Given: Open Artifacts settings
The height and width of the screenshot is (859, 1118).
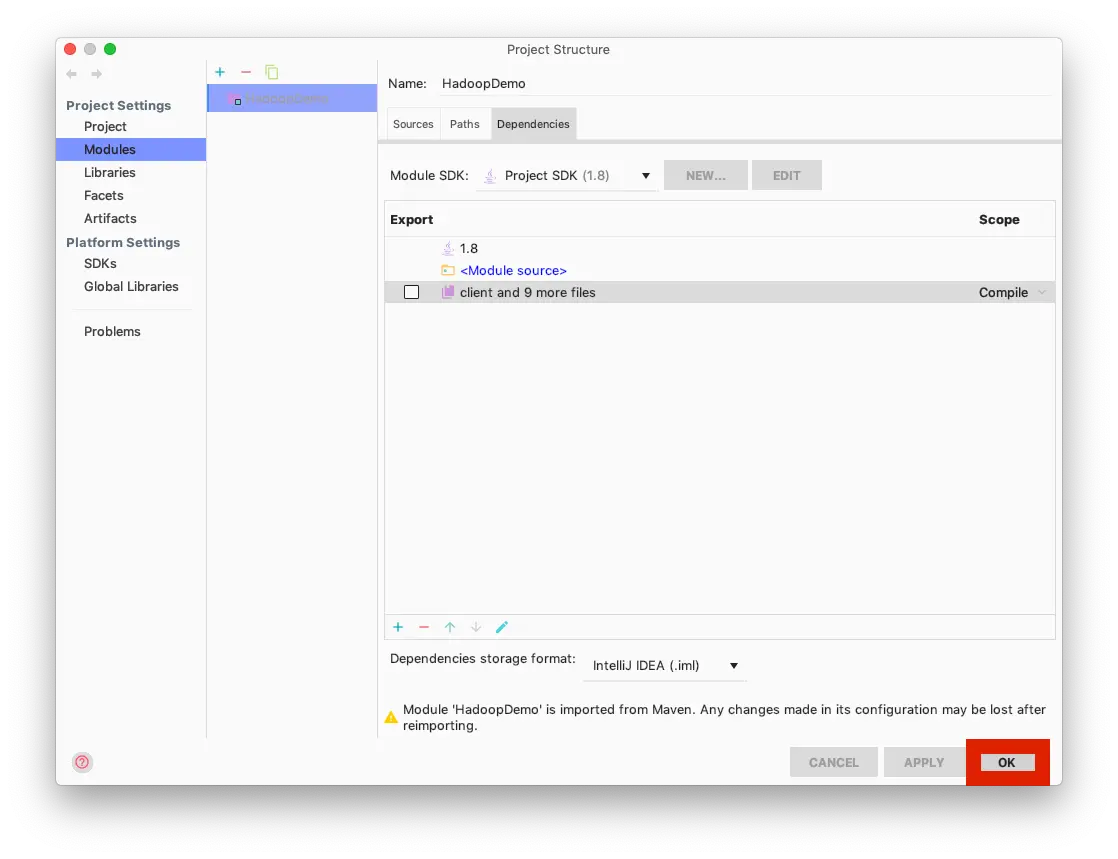Looking at the screenshot, I should [110, 218].
